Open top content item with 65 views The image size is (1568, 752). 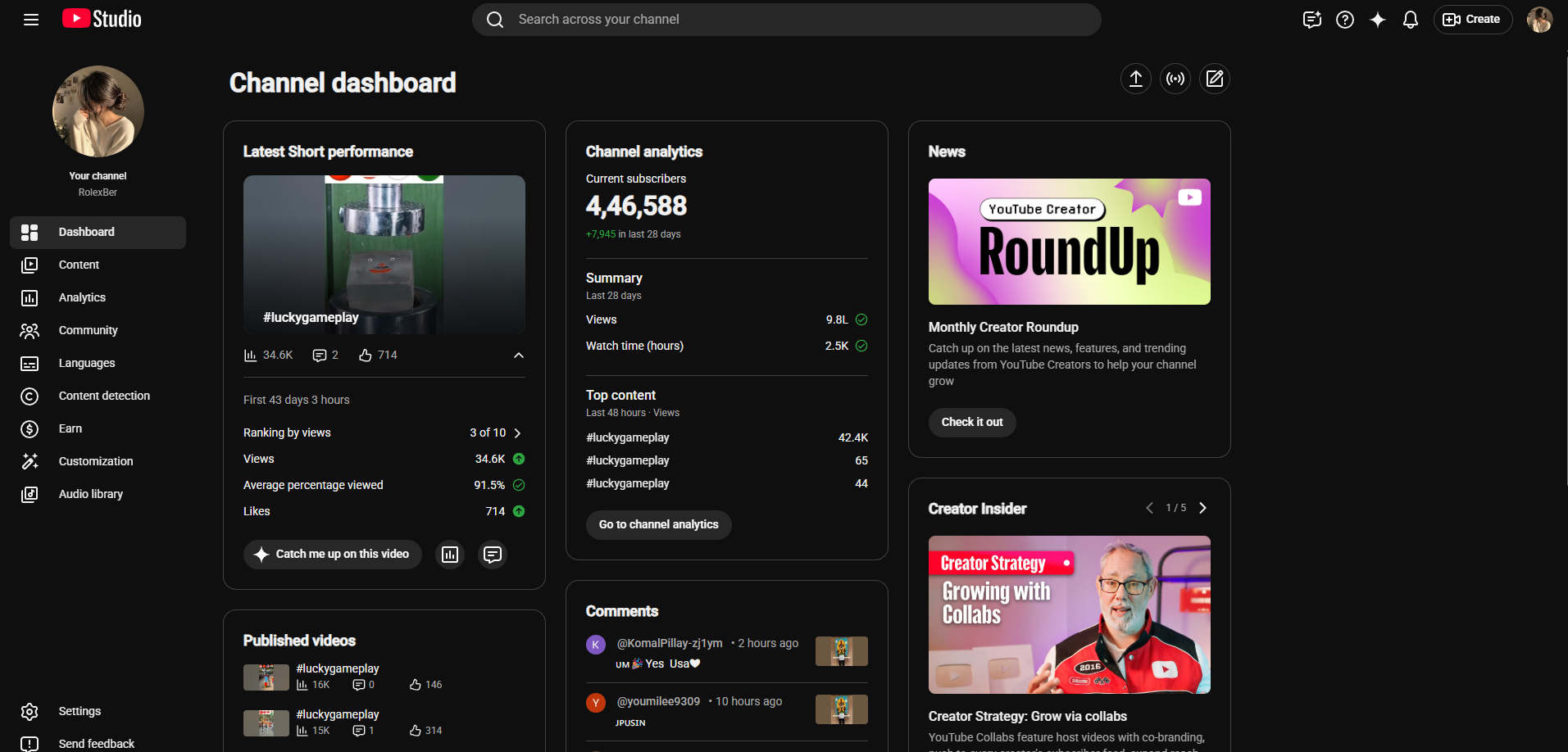point(628,460)
